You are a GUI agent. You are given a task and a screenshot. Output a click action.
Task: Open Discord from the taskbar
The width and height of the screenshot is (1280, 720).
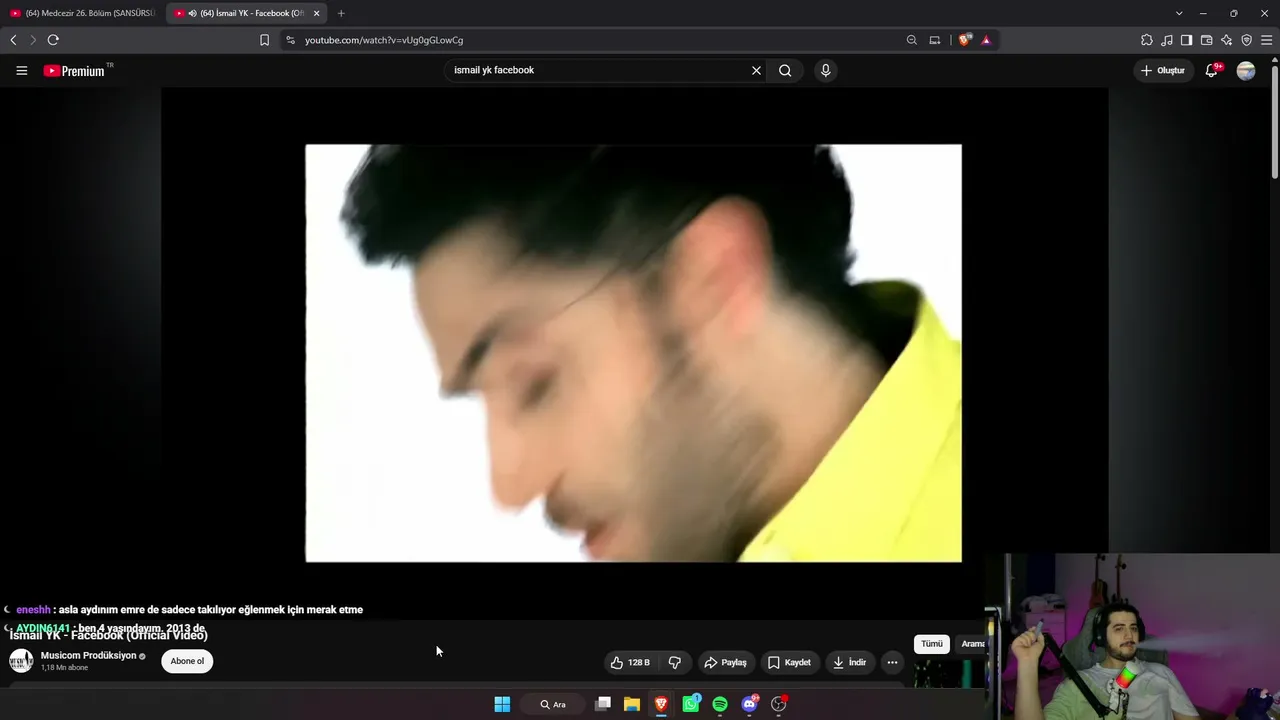pyautogui.click(x=750, y=704)
